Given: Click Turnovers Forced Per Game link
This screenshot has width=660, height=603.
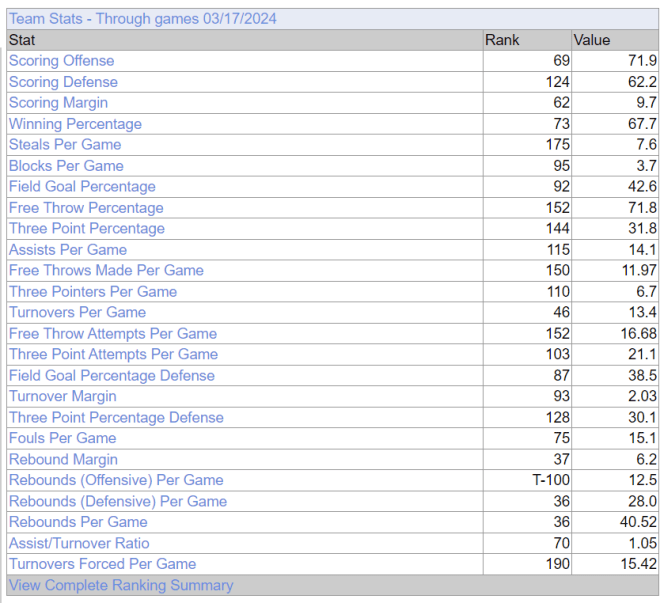Looking at the screenshot, I should click(x=103, y=564).
